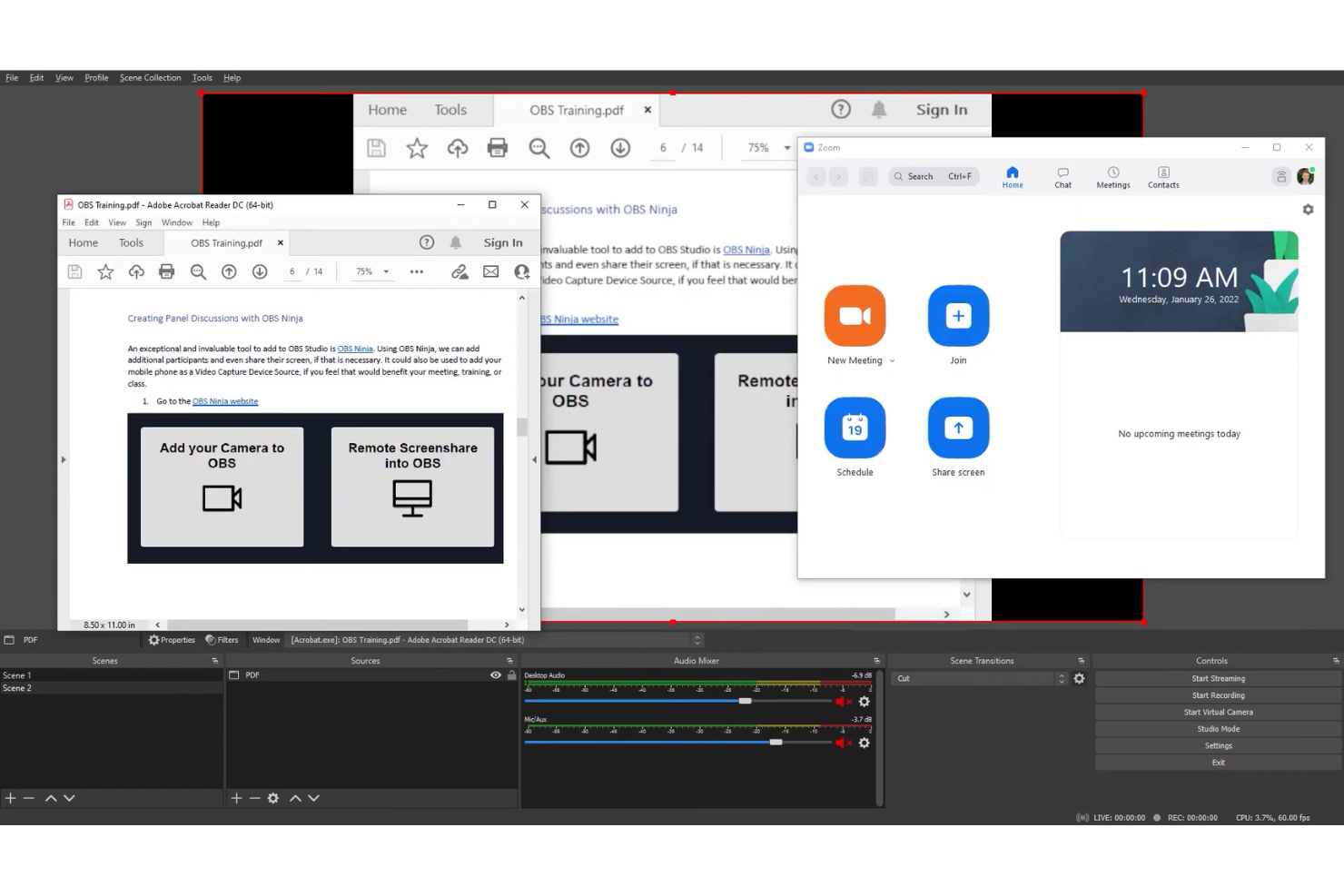Hide the PDF source with the eye toggle

(496, 674)
